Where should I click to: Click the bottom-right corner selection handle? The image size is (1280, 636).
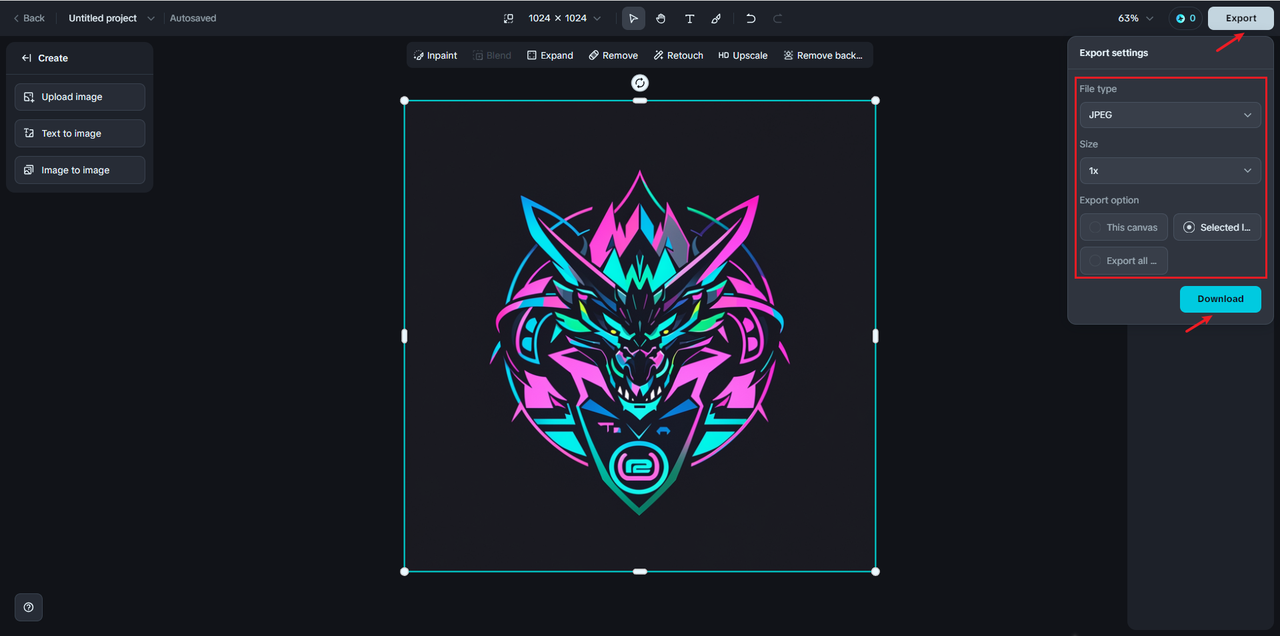pos(876,572)
